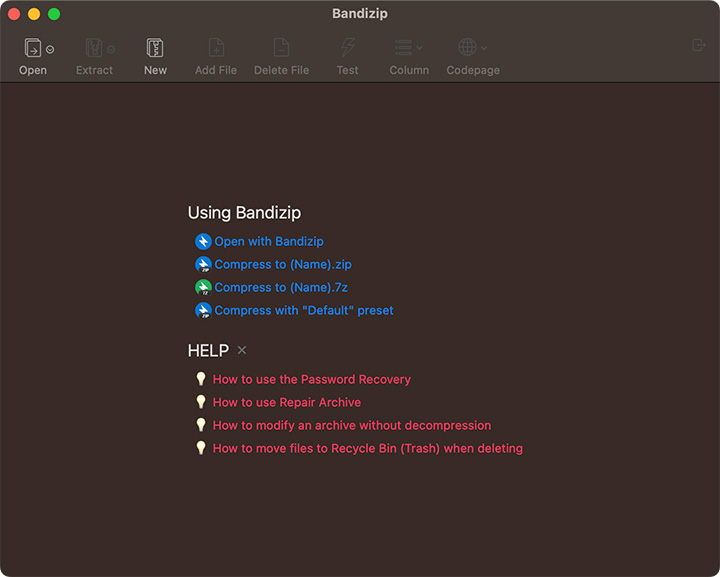Screen dimensions: 720x577
Task: Click the Delete File toolbar icon
Action: point(281,48)
